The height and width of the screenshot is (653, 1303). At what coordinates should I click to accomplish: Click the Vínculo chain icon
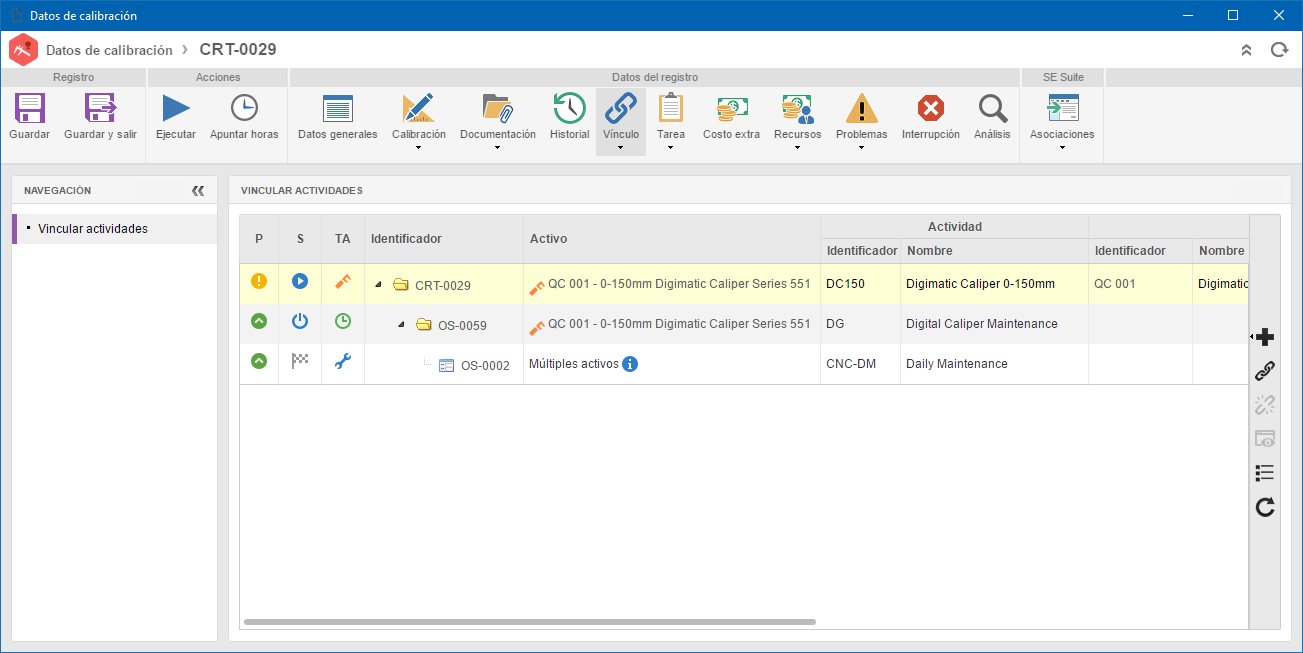(x=621, y=108)
